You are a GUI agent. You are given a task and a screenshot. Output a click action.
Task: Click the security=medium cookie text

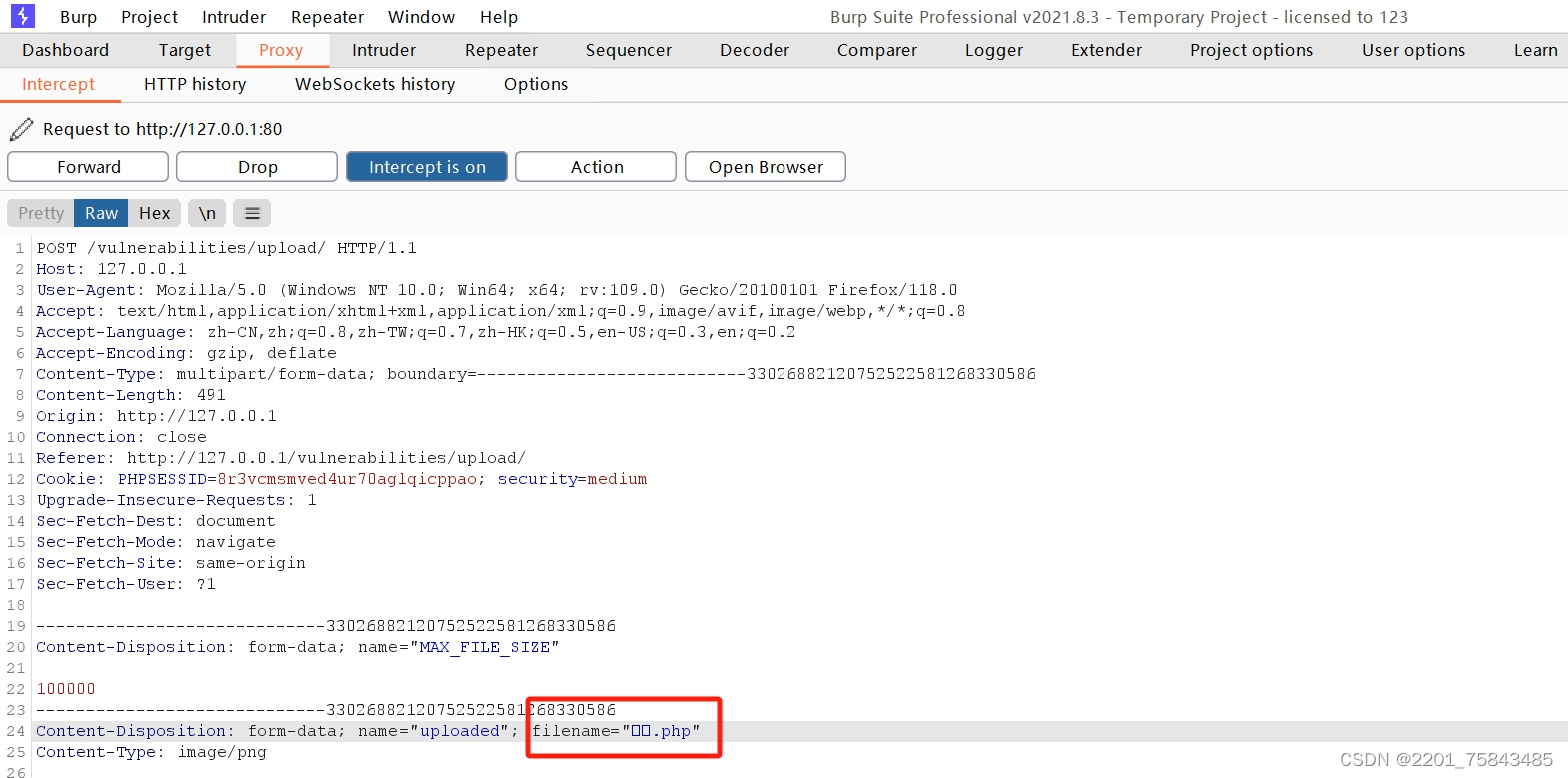pyautogui.click(x=572, y=479)
